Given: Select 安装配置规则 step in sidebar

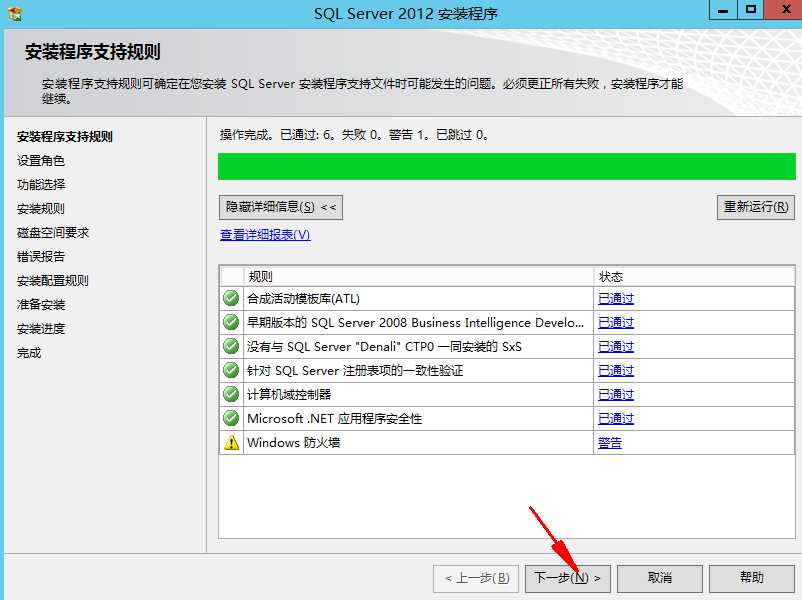Looking at the screenshot, I should [53, 280].
